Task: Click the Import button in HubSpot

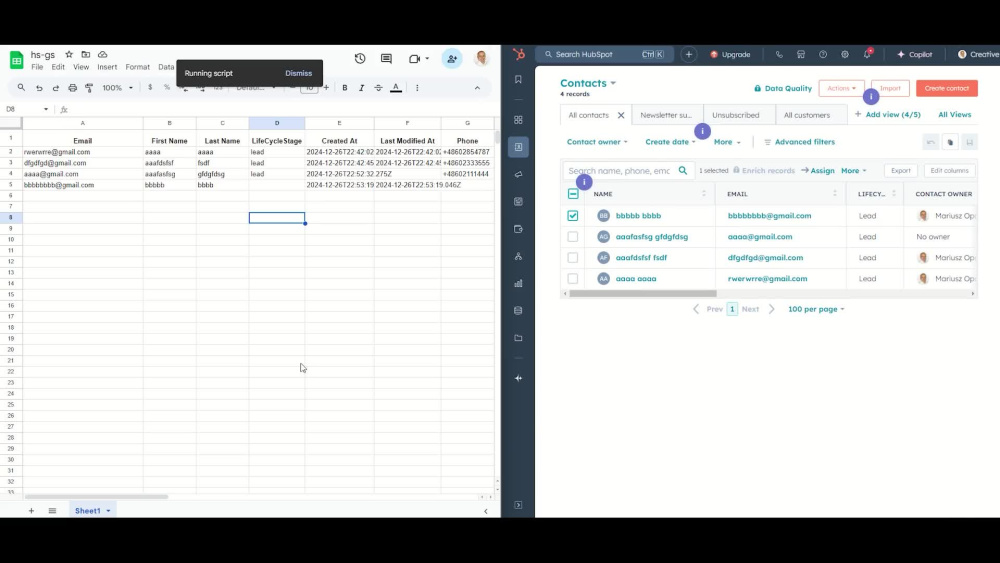Action: tap(890, 89)
